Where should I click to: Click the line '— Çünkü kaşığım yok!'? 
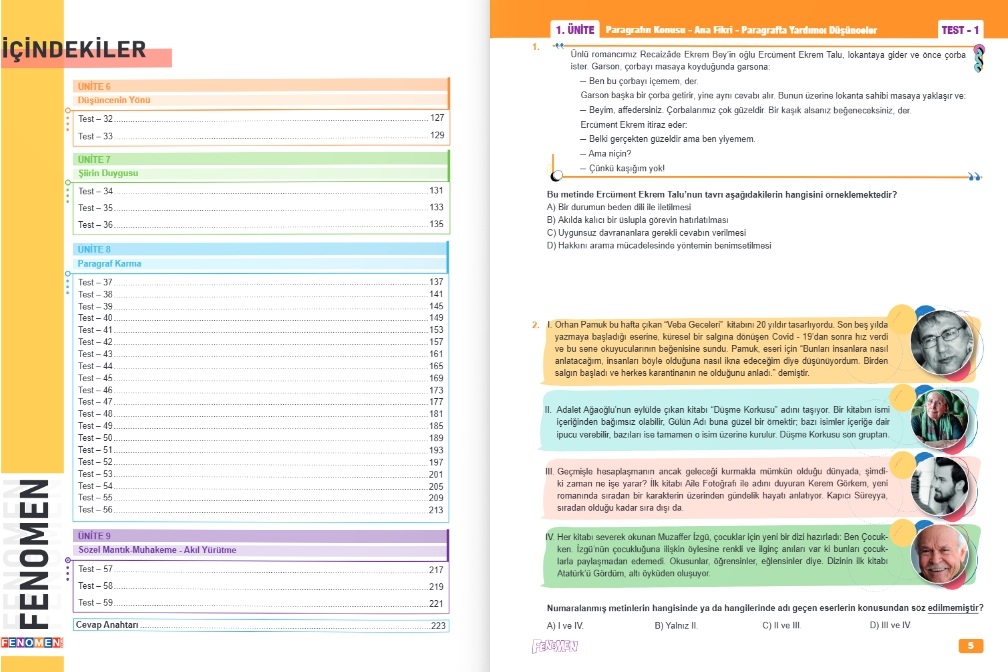tap(622, 168)
